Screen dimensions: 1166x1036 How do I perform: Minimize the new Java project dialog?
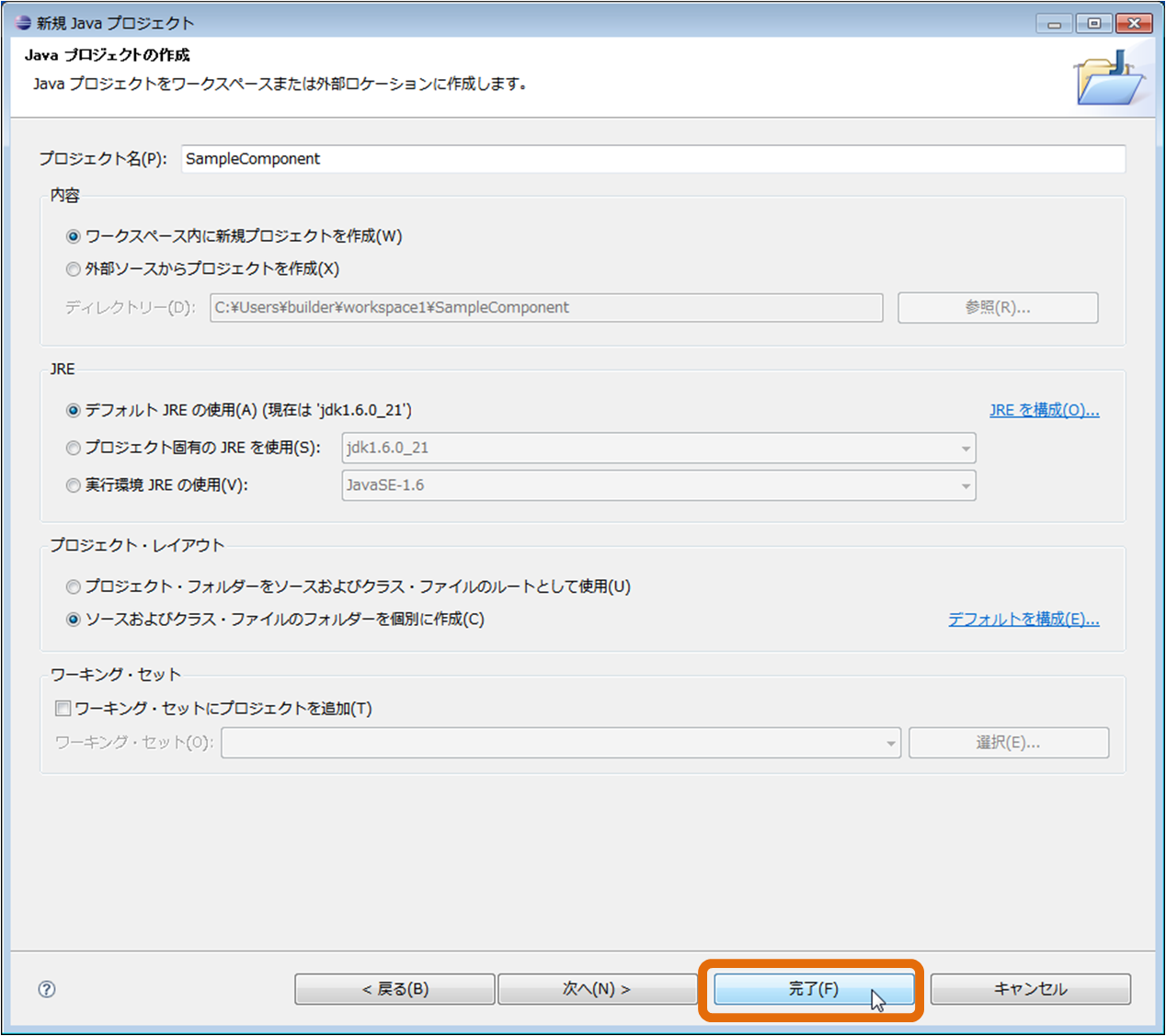pyautogui.click(x=1055, y=23)
